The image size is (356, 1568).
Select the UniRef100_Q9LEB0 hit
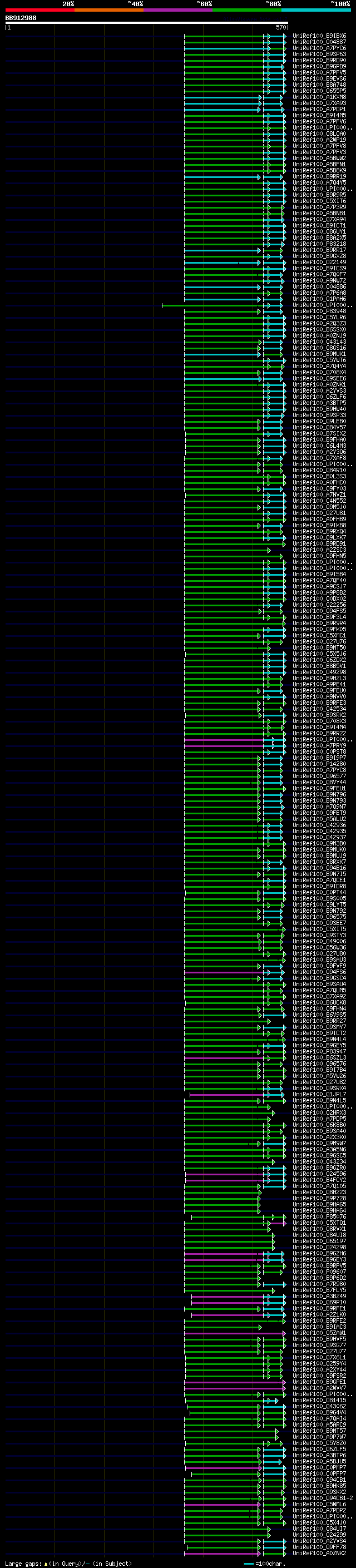click(319, 421)
